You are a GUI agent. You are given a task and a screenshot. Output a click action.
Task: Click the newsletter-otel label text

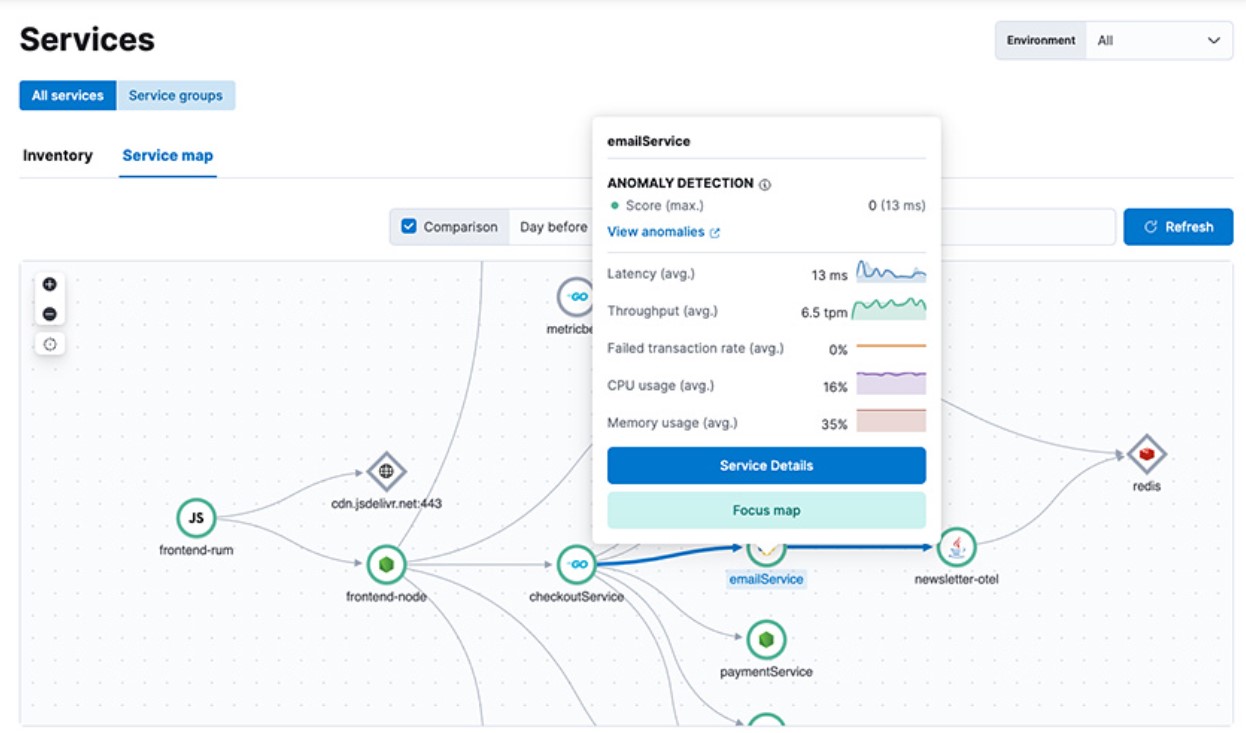(x=957, y=579)
